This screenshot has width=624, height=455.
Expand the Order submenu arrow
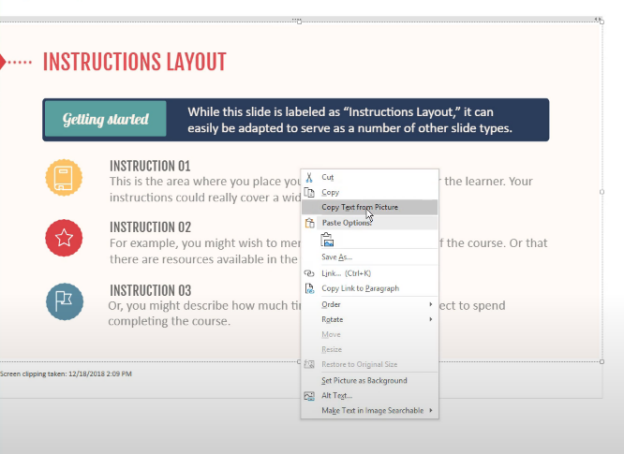pyautogui.click(x=431, y=304)
